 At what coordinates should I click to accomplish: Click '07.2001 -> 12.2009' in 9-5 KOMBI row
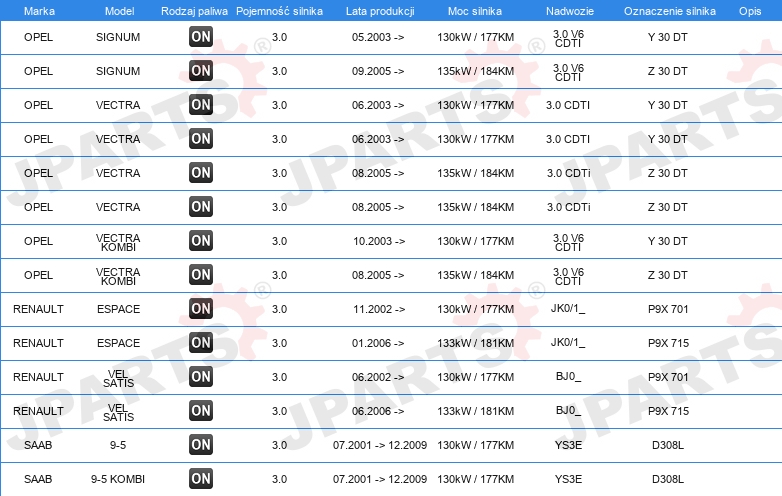pos(380,479)
